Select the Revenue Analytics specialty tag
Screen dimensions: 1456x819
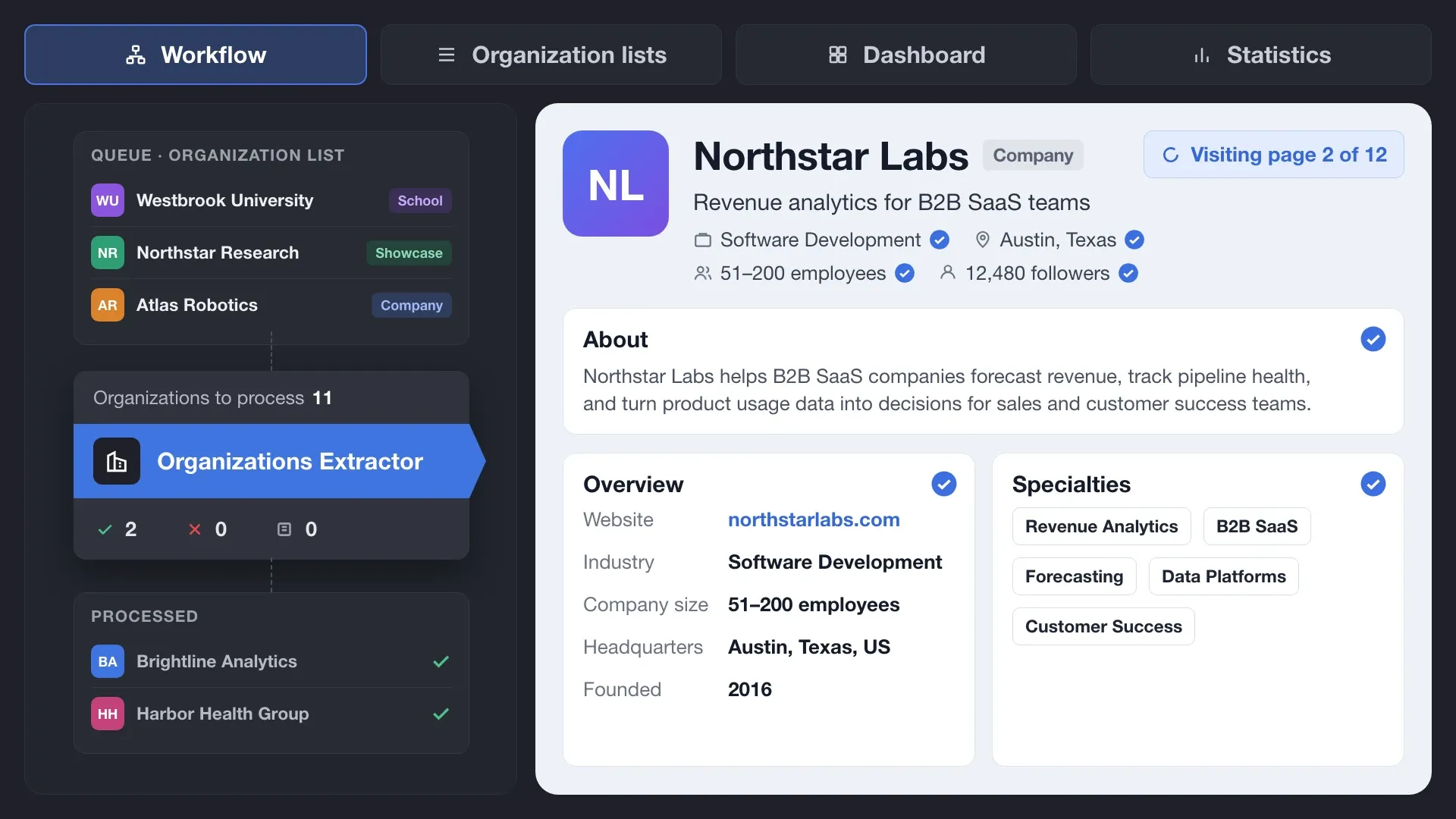click(x=1101, y=526)
